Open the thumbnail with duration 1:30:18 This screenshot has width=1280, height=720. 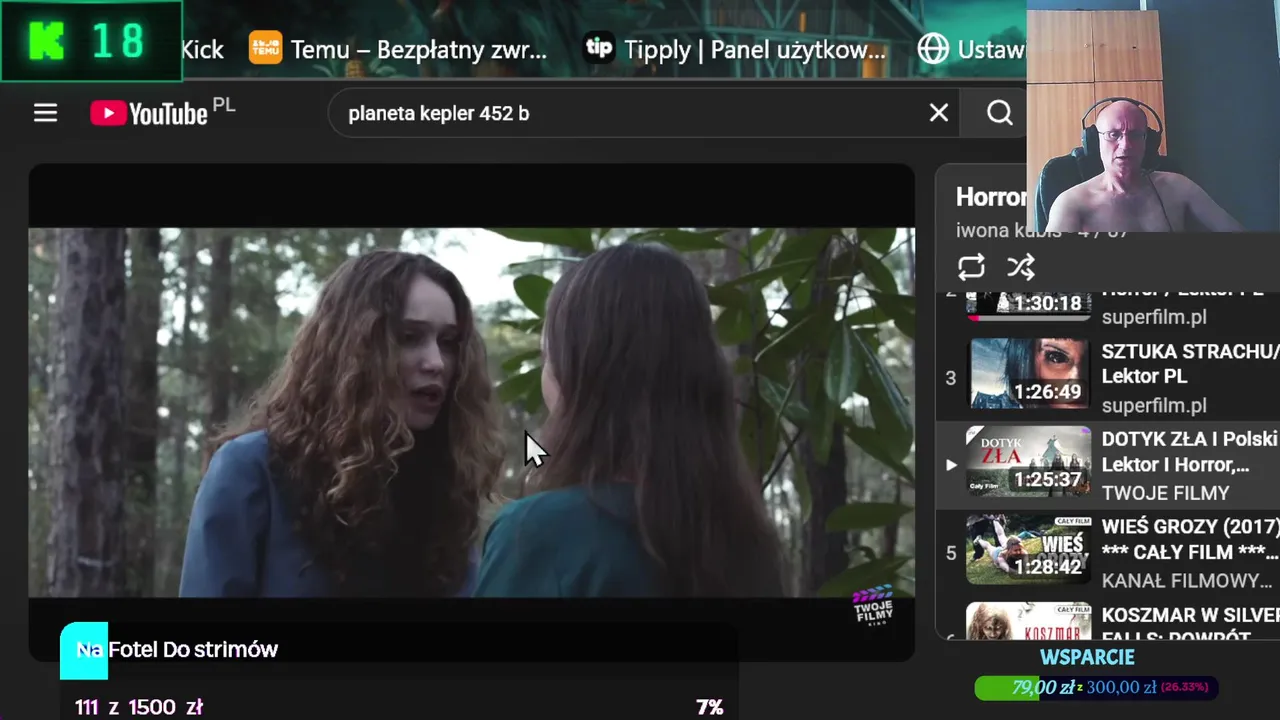pos(1028,304)
